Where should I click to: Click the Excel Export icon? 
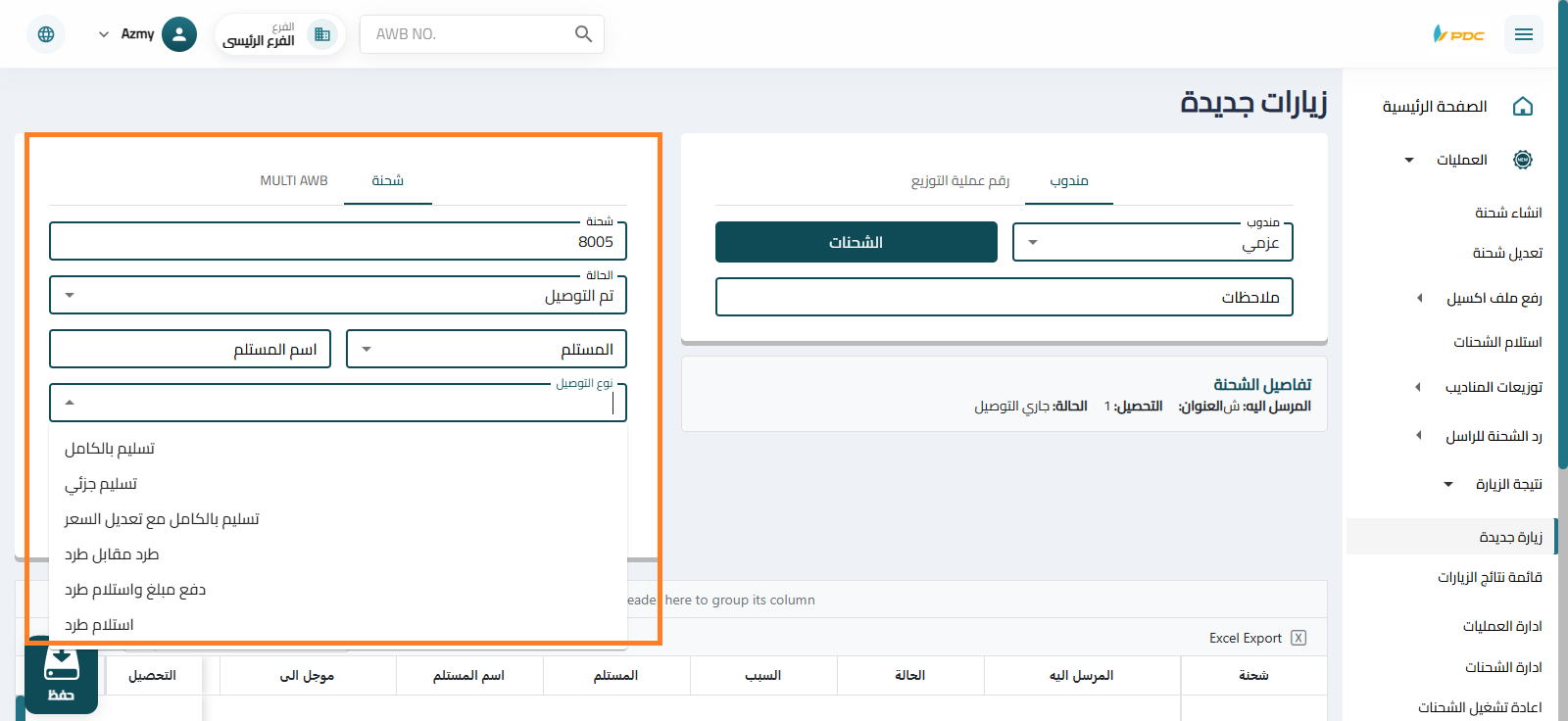pyautogui.click(x=1298, y=638)
